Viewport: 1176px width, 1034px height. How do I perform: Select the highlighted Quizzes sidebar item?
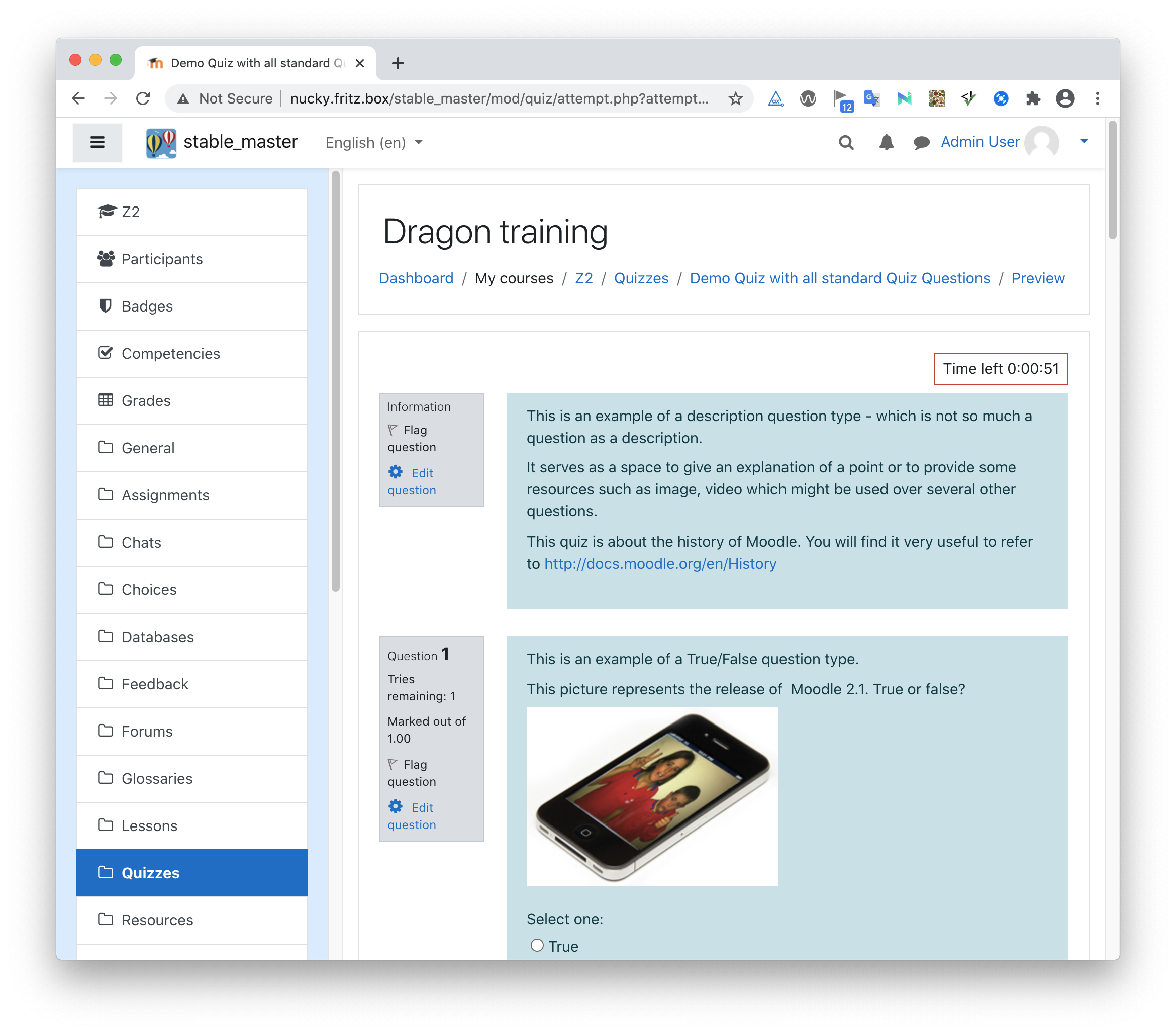point(191,872)
